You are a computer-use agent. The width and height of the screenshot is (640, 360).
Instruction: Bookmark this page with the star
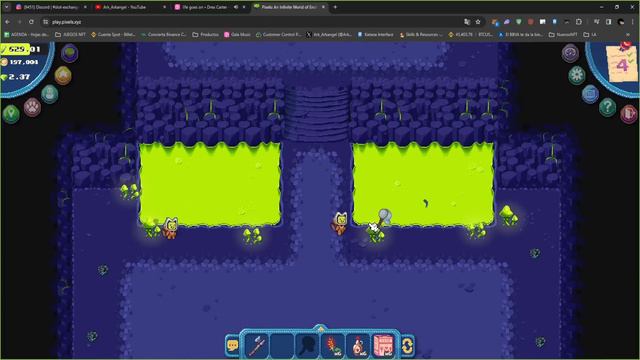click(478, 22)
